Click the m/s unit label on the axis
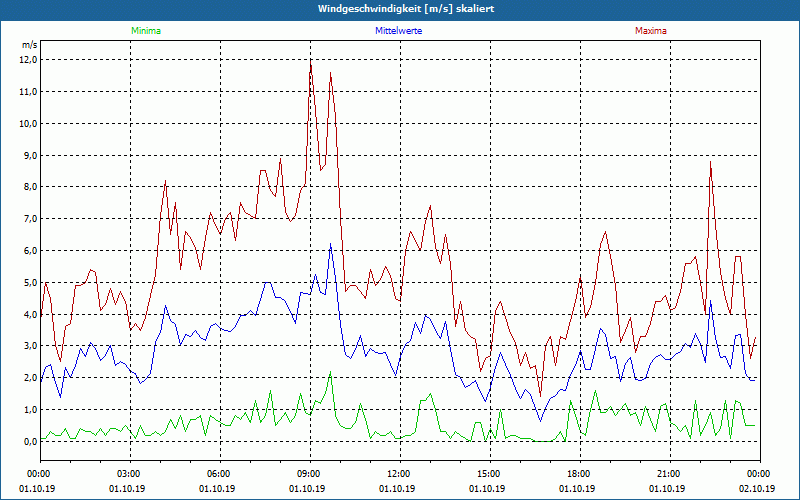This screenshot has height=500, width=800. 30,45
